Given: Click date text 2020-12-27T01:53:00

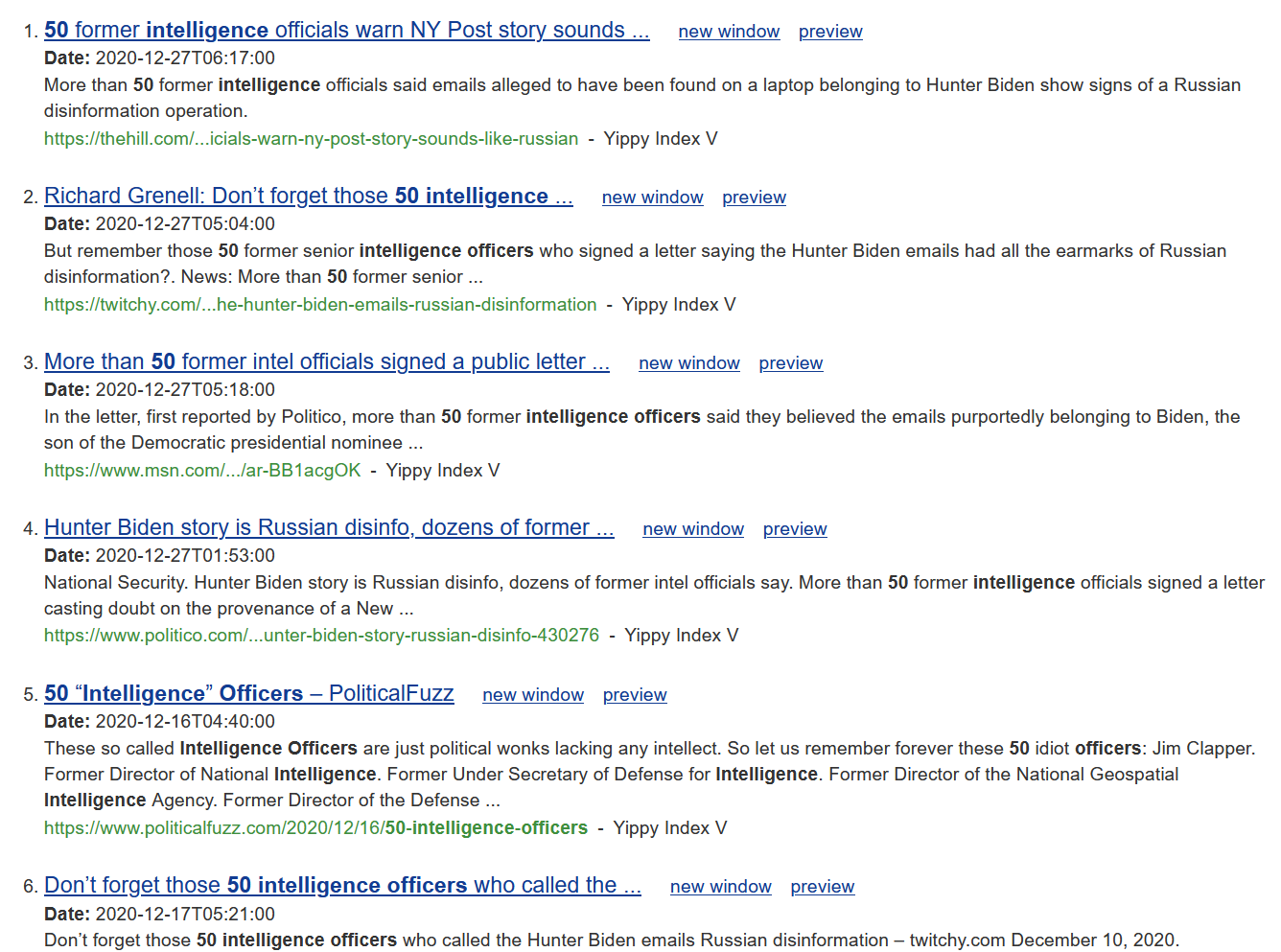Looking at the screenshot, I should coord(185,556).
